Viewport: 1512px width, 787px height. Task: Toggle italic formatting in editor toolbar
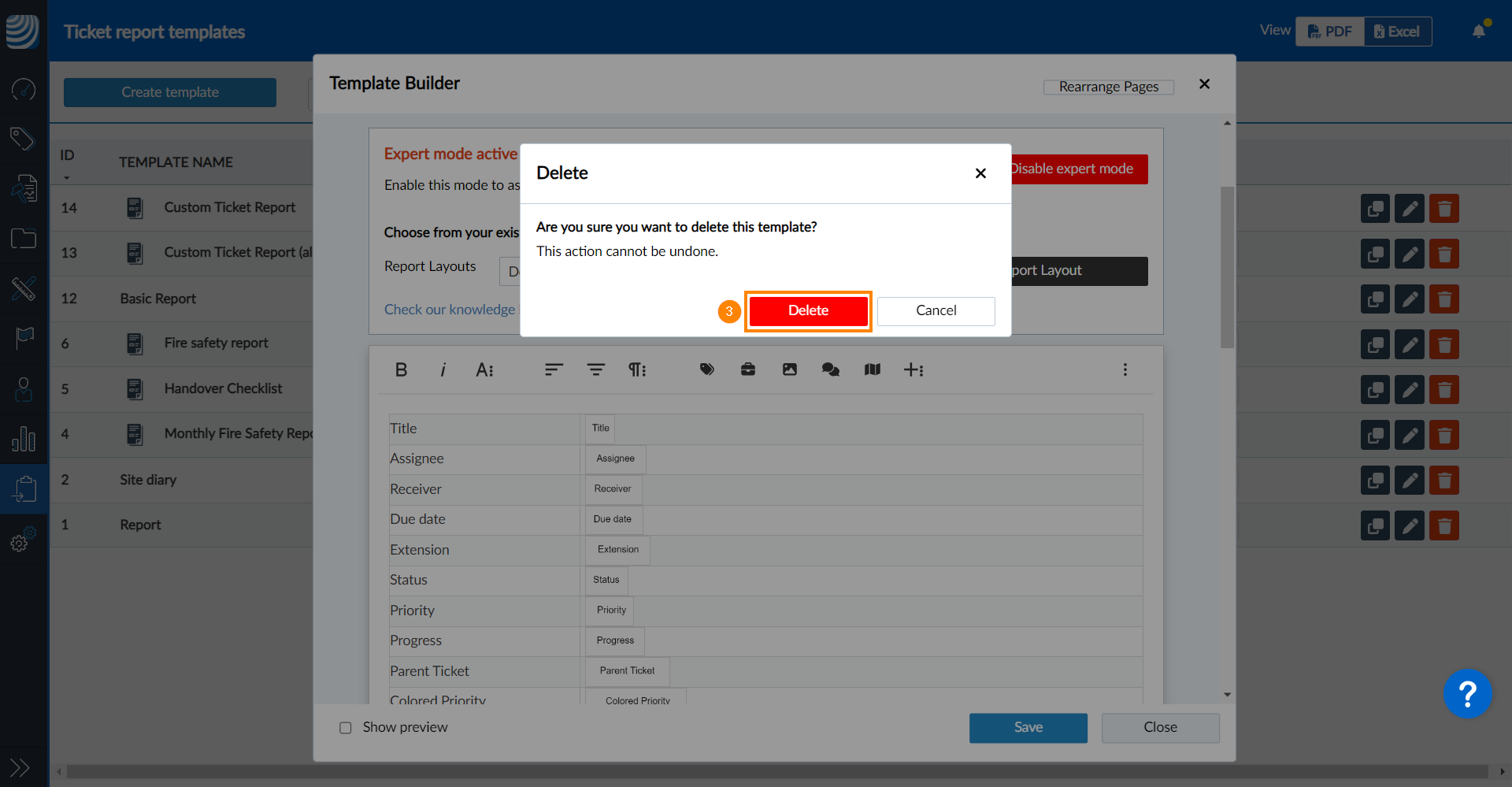pyautogui.click(x=443, y=370)
